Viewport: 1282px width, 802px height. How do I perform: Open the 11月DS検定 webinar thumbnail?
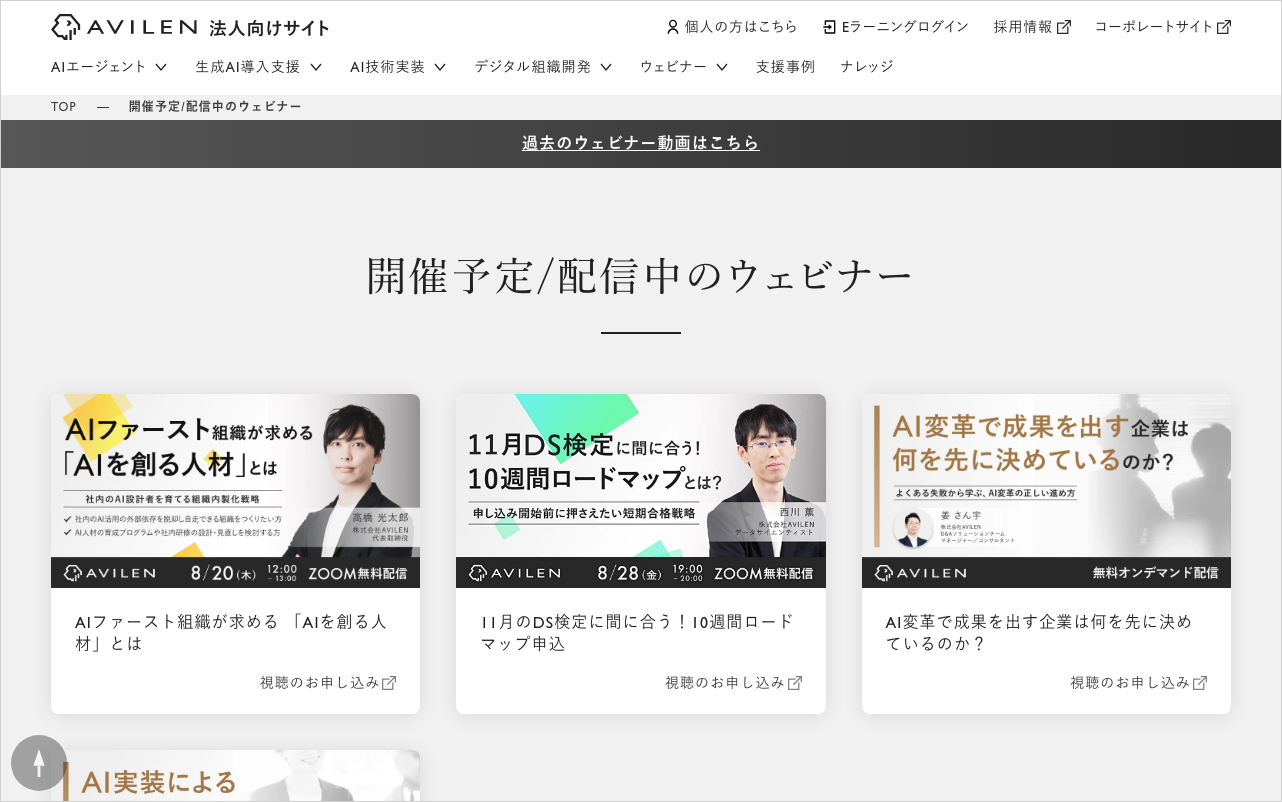(641, 491)
